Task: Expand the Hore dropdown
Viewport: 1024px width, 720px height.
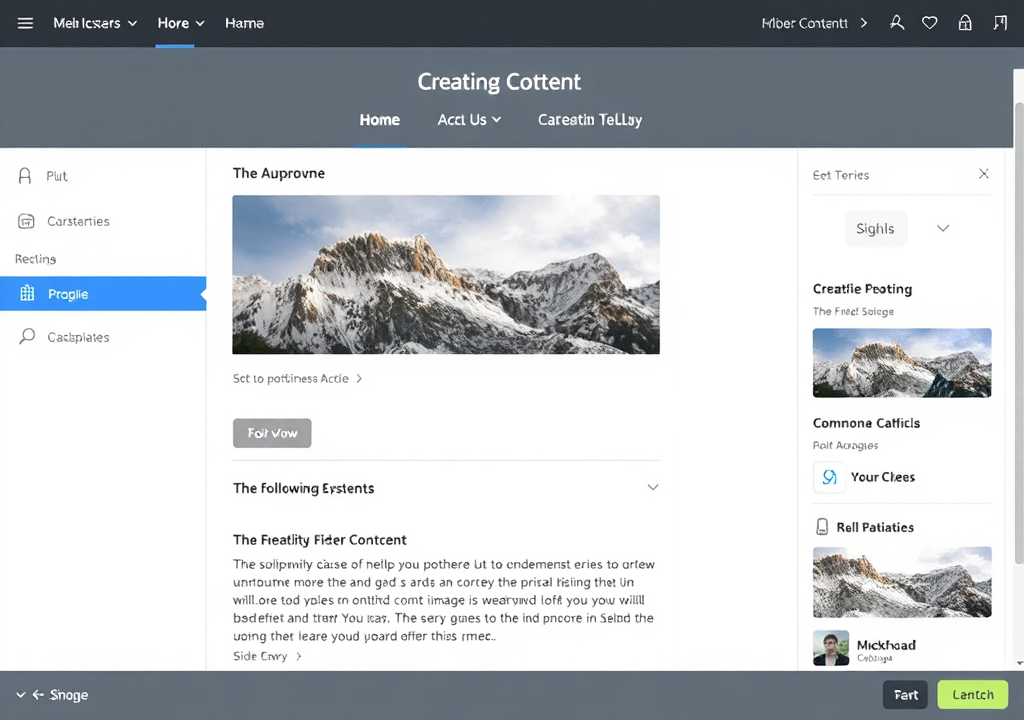Action: [x=200, y=24]
